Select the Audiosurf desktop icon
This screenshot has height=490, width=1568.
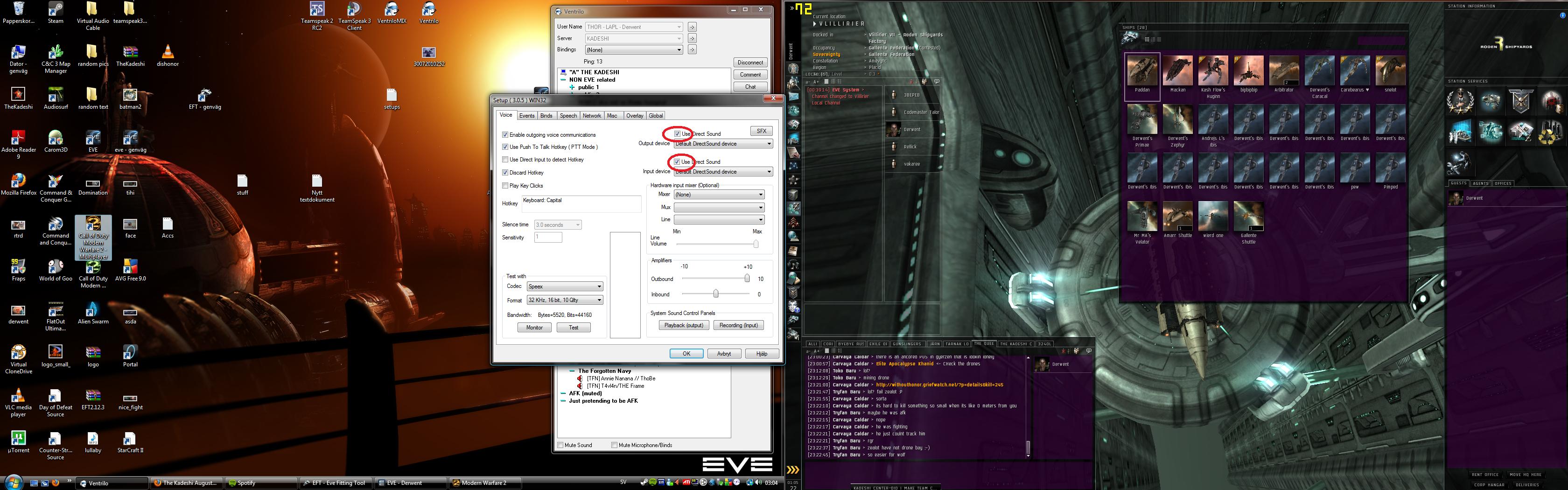56,98
